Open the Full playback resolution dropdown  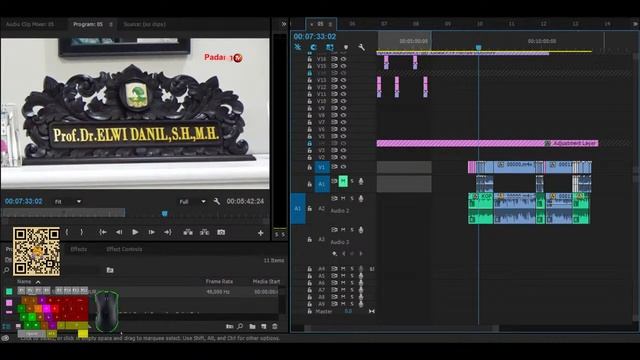pos(192,202)
